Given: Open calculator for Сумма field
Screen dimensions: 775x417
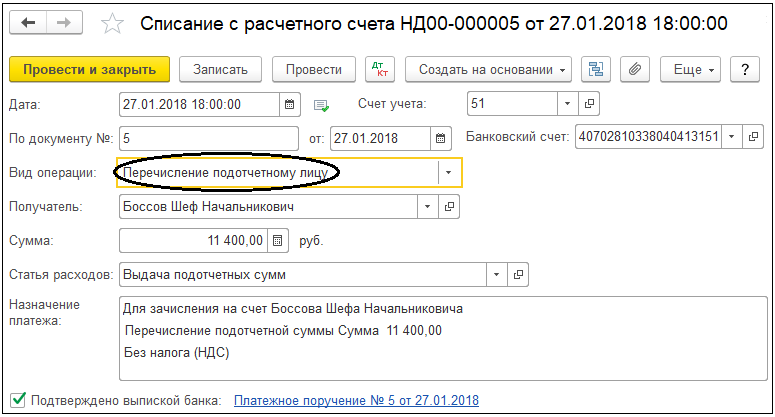Looking at the screenshot, I should click(278, 241).
